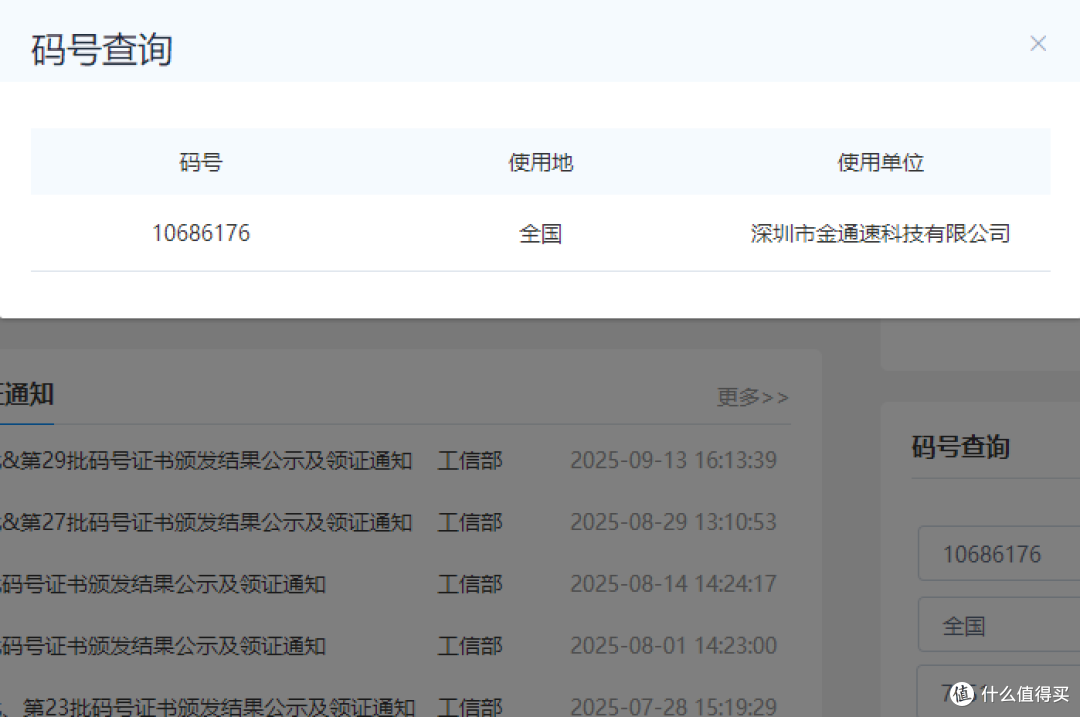The width and height of the screenshot is (1080, 717).
Task: Click the 2025-08-01 14:23:00 timestamp
Action: tap(673, 646)
